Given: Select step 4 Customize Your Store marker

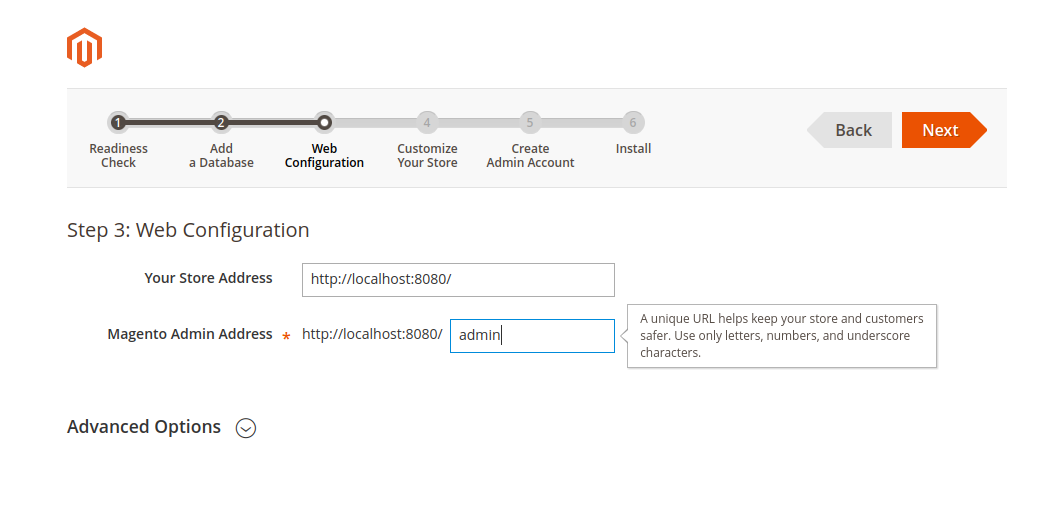Looking at the screenshot, I should 427,123.
